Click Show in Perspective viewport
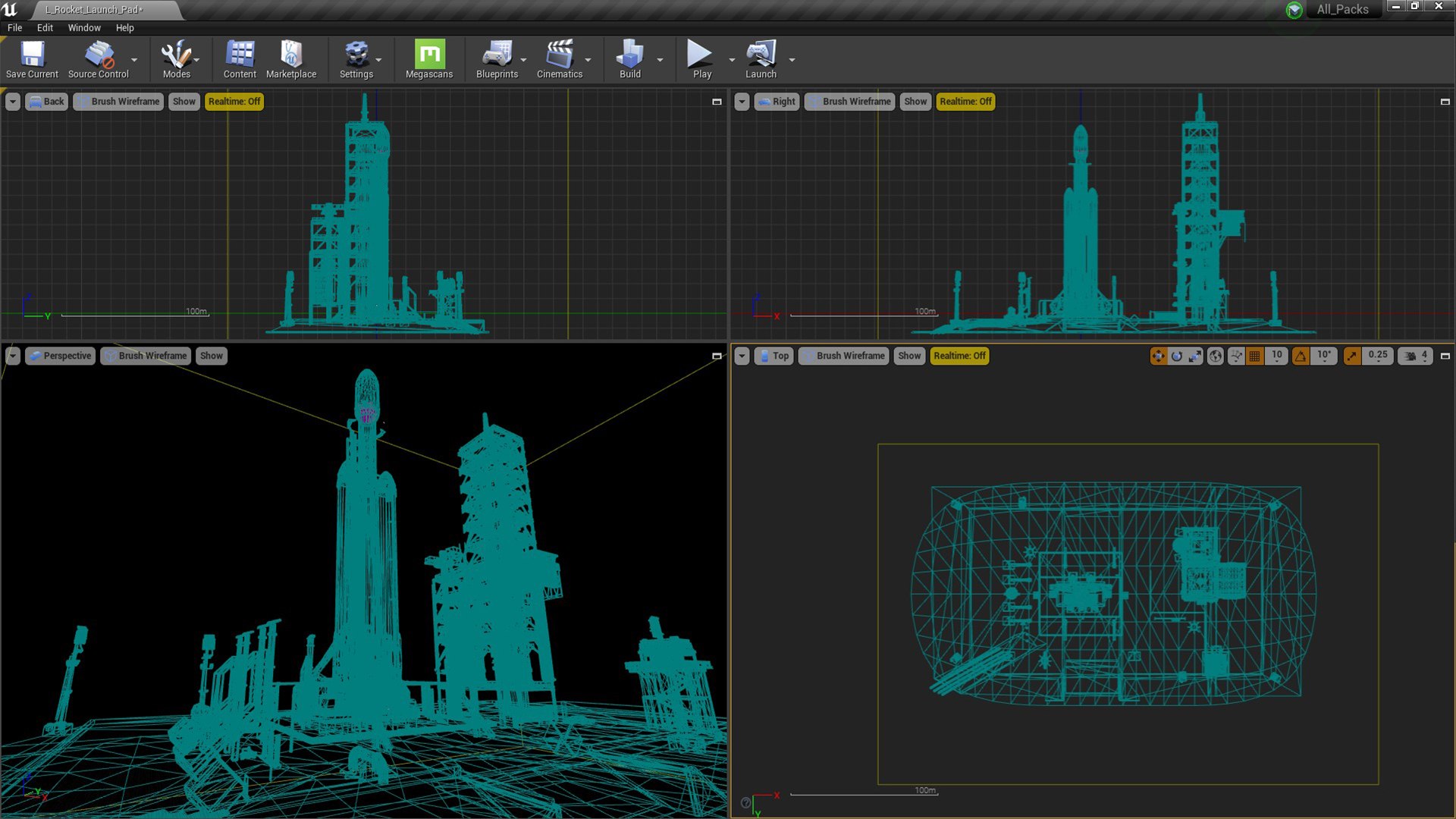 pos(211,356)
